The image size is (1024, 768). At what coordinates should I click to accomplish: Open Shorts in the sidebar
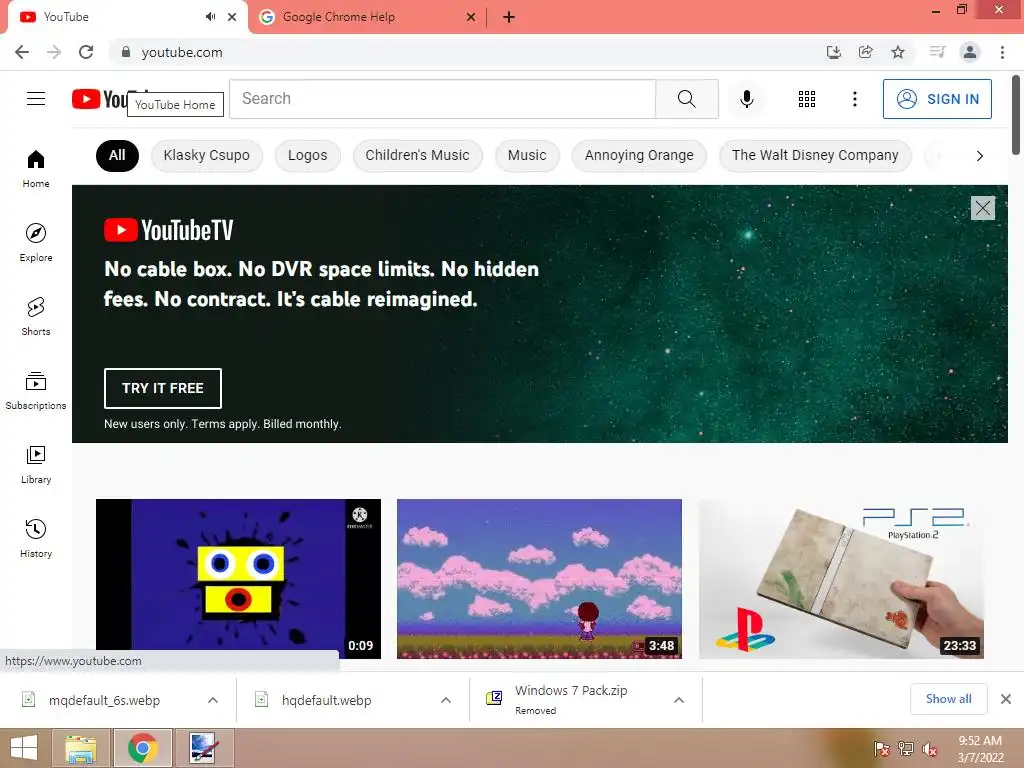(36, 316)
